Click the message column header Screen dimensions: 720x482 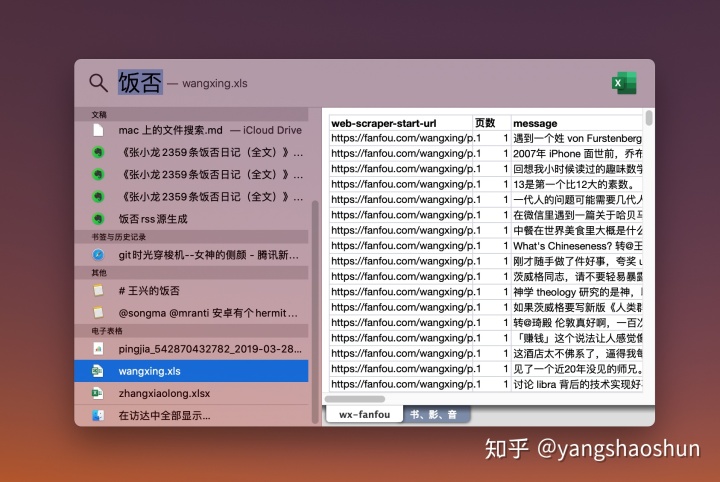[577, 123]
